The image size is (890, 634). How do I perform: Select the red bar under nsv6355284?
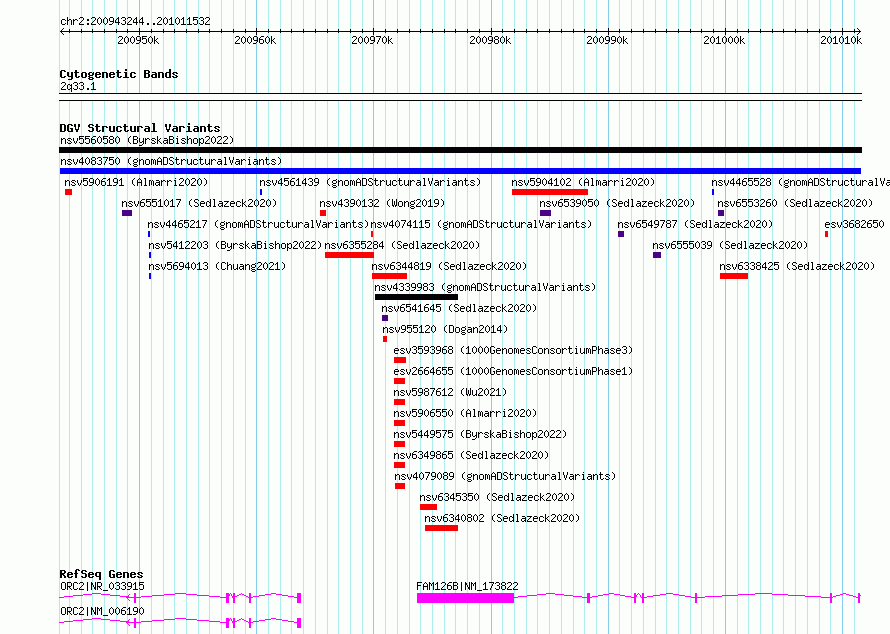350,255
